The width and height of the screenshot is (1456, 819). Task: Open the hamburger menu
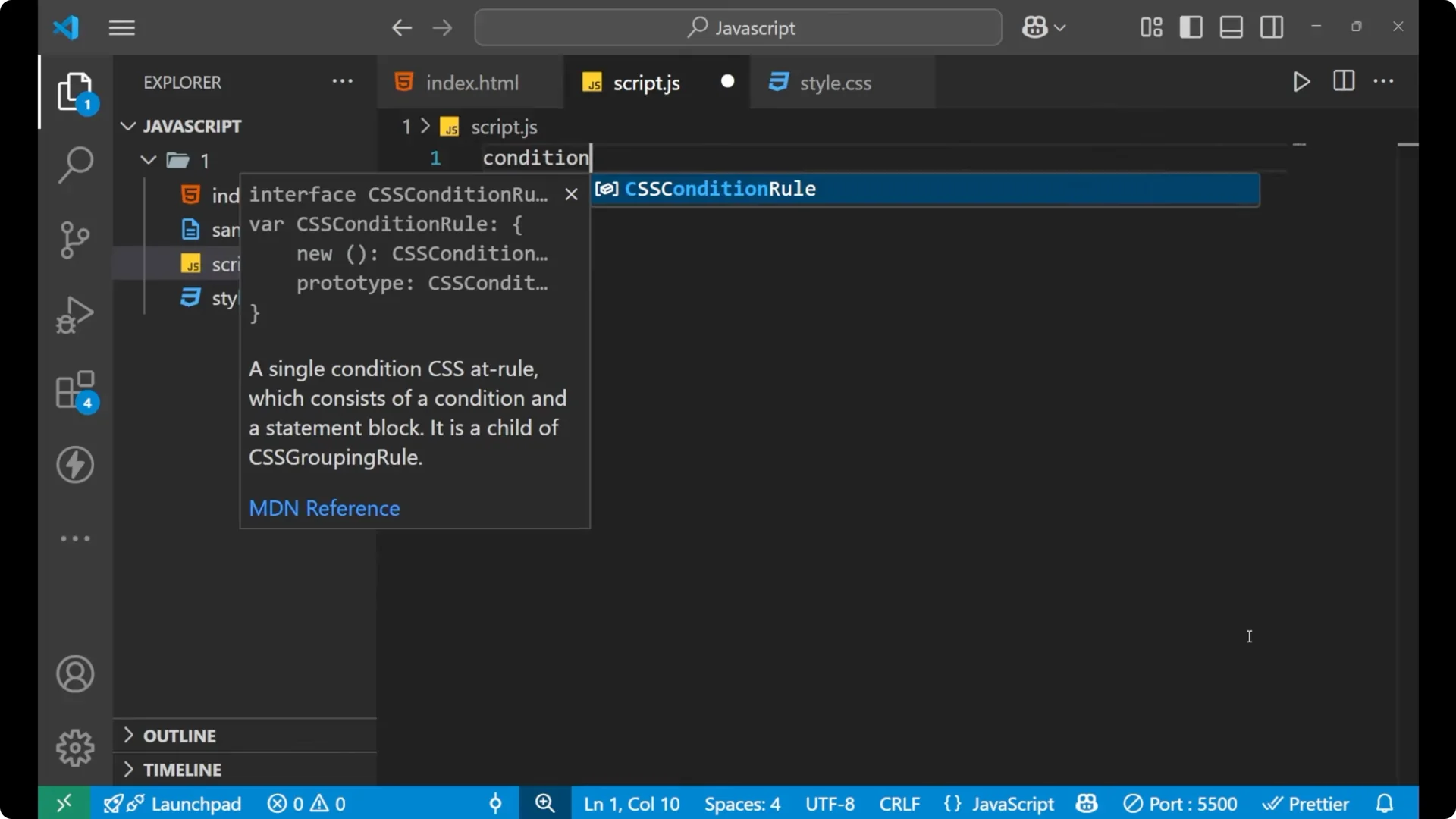point(121,27)
